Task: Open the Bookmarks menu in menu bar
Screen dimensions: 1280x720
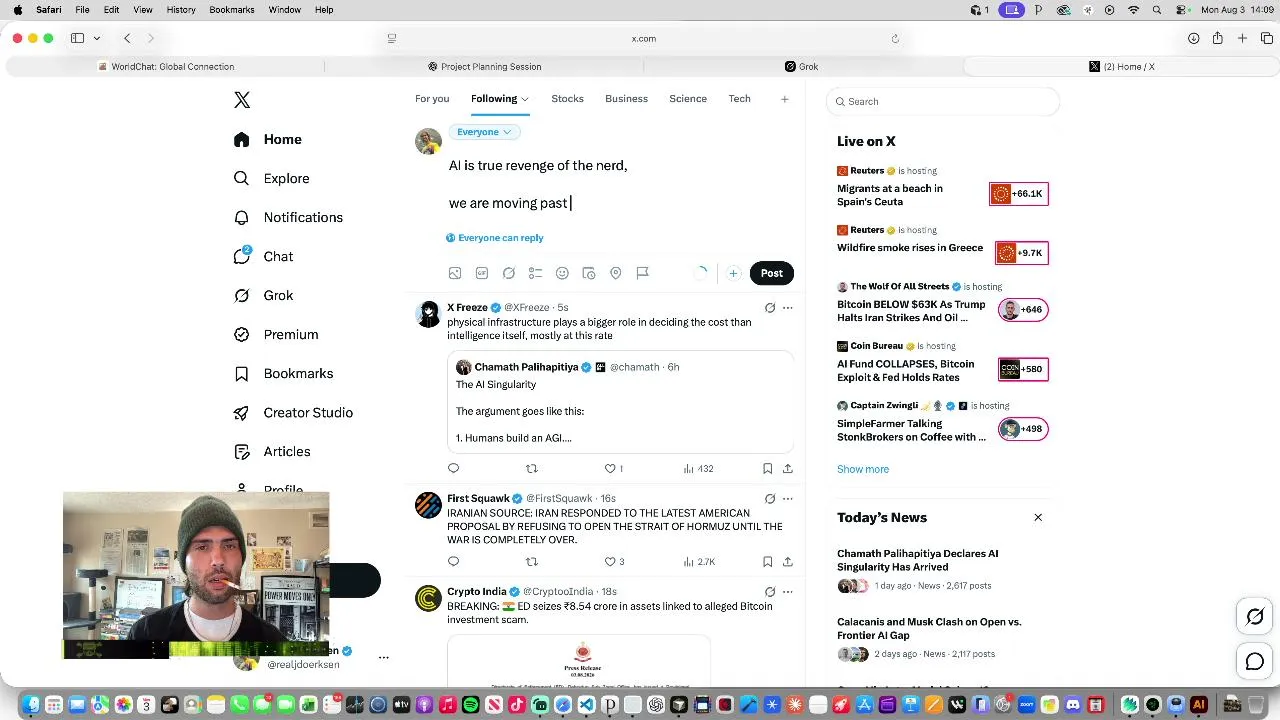Action: coord(231,10)
